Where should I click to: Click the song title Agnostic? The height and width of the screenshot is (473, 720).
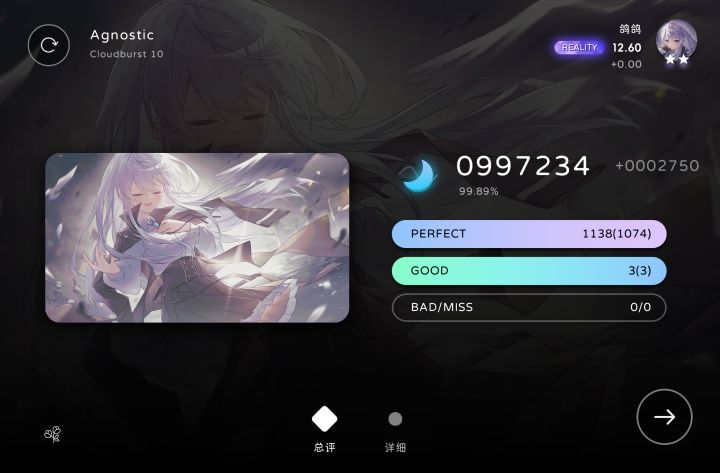(x=122, y=35)
